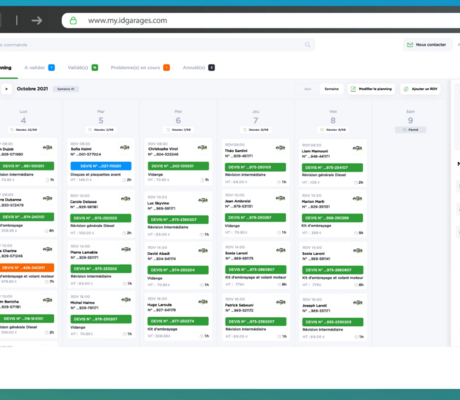Screen dimensions: 460x400
Task: Click the logo icon on Marion Marti card
Action: click(x=357, y=199)
